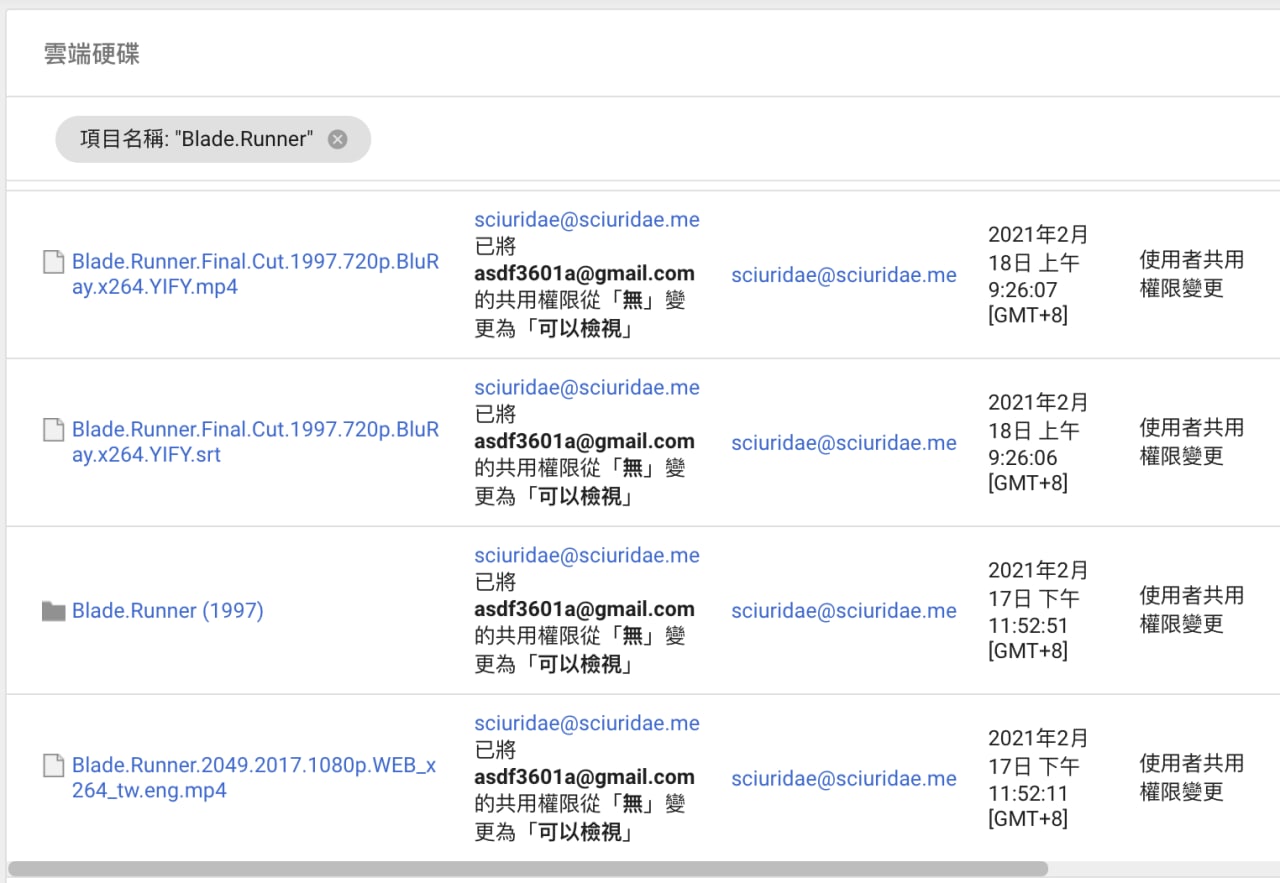This screenshot has height=883, width=1280.
Task: Click the user column email for srt row
Action: [844, 443]
